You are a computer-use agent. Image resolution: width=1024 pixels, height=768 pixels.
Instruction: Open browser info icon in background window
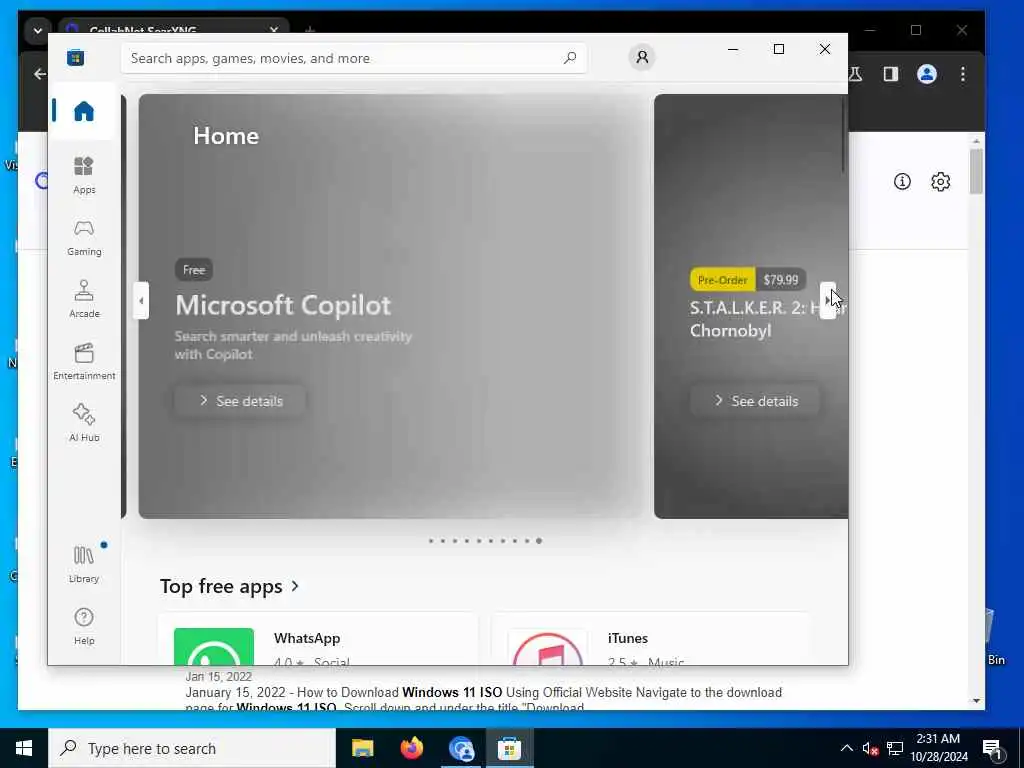pos(902,182)
